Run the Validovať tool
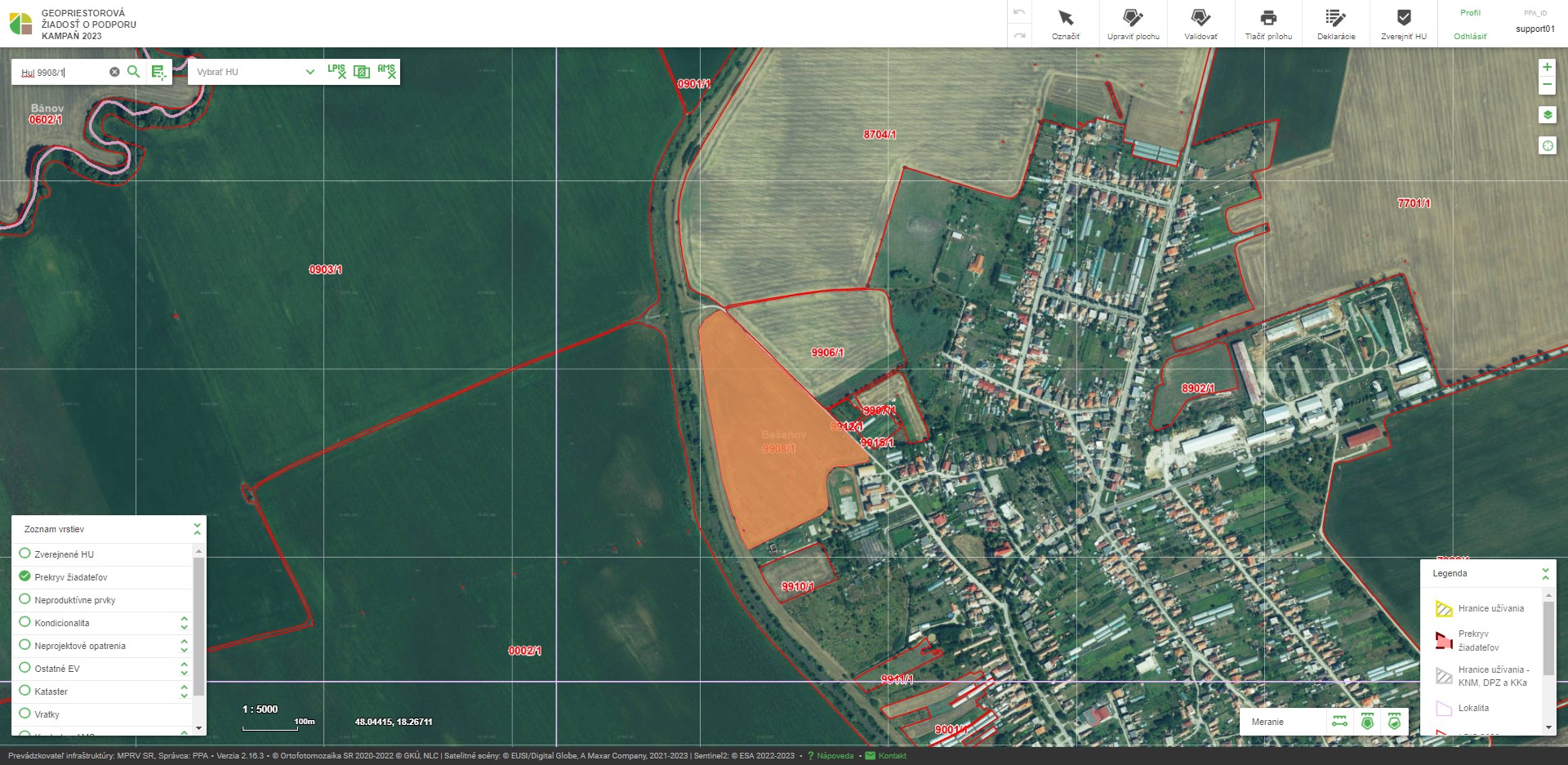The height and width of the screenshot is (765, 1568). 1200,24
